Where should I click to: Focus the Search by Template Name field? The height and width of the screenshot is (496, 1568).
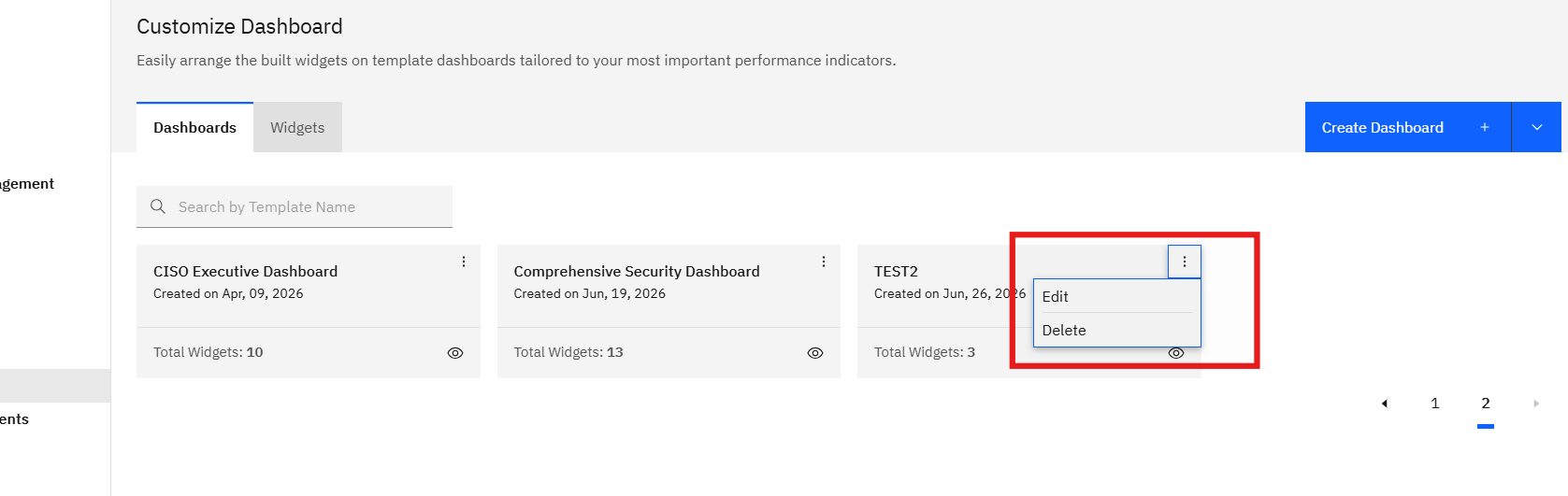295,206
